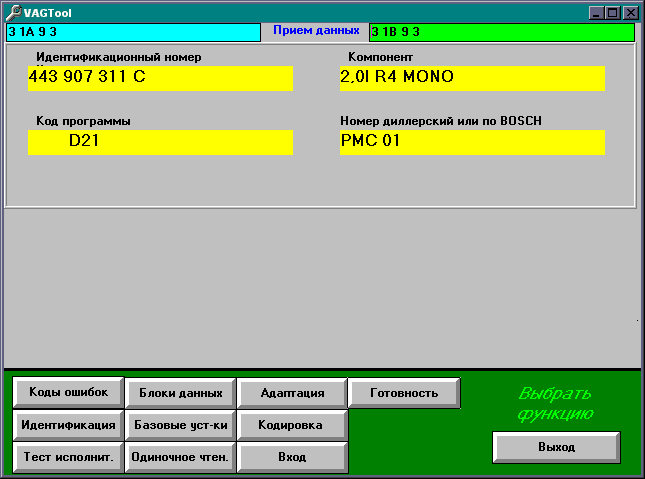Open the Кодировка coding function
Viewport: 645px width, 479px height.
point(292,425)
